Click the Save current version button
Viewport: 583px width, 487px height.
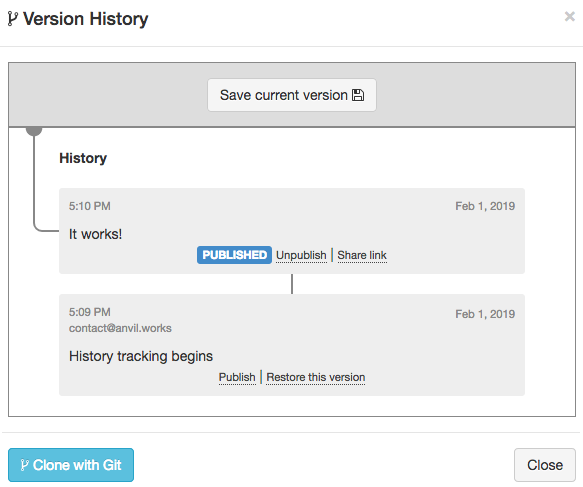(292, 95)
